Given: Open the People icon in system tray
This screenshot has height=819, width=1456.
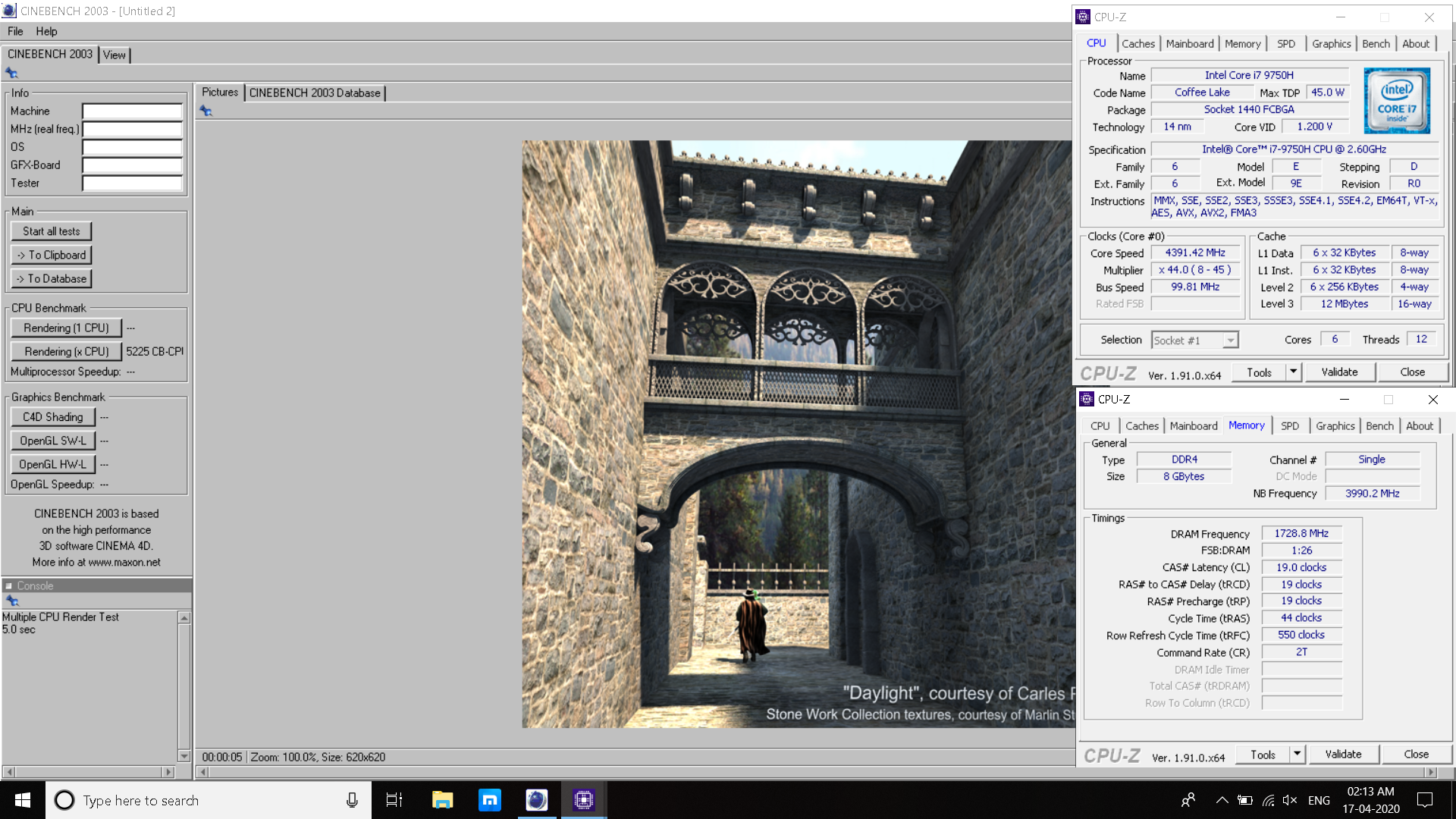Looking at the screenshot, I should click(1188, 800).
